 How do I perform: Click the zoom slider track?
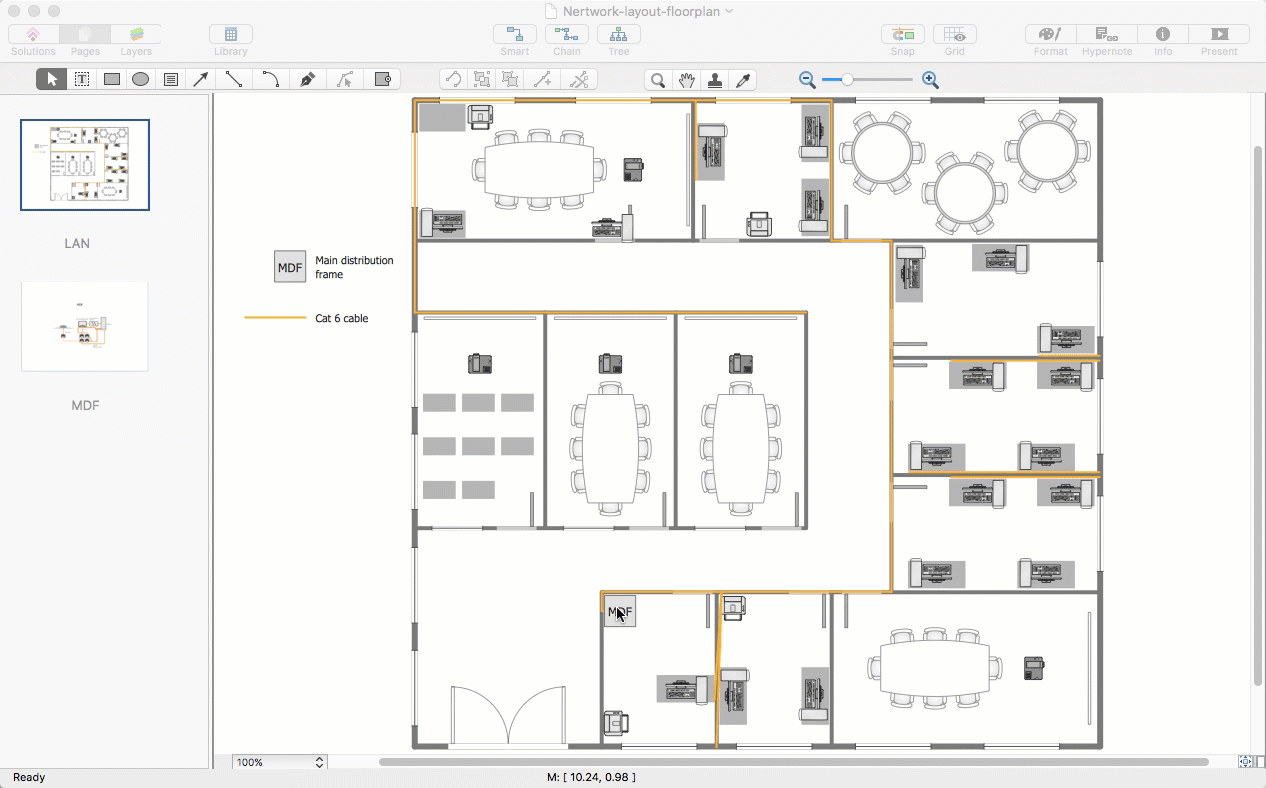click(880, 80)
